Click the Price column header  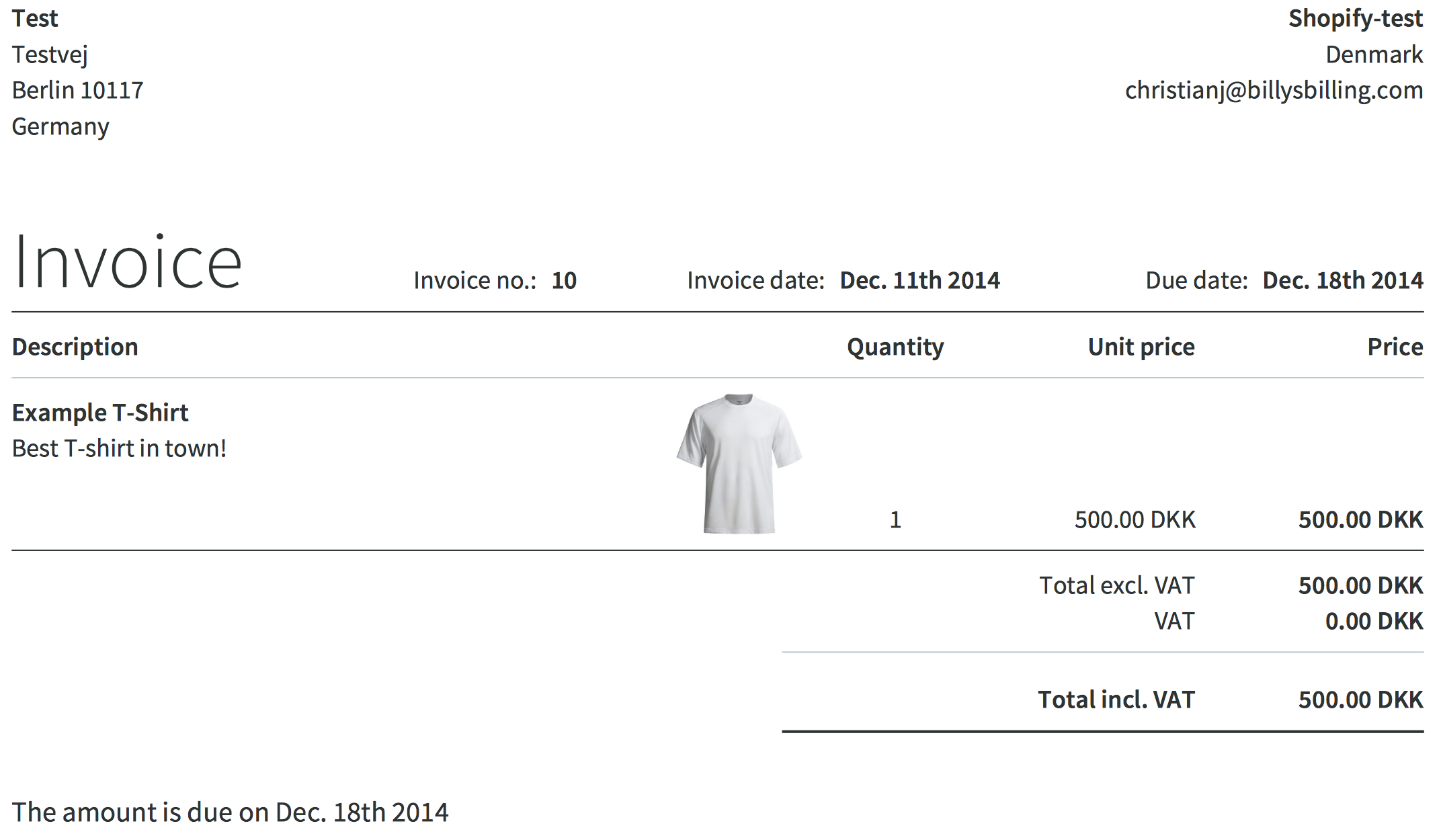tap(1395, 347)
